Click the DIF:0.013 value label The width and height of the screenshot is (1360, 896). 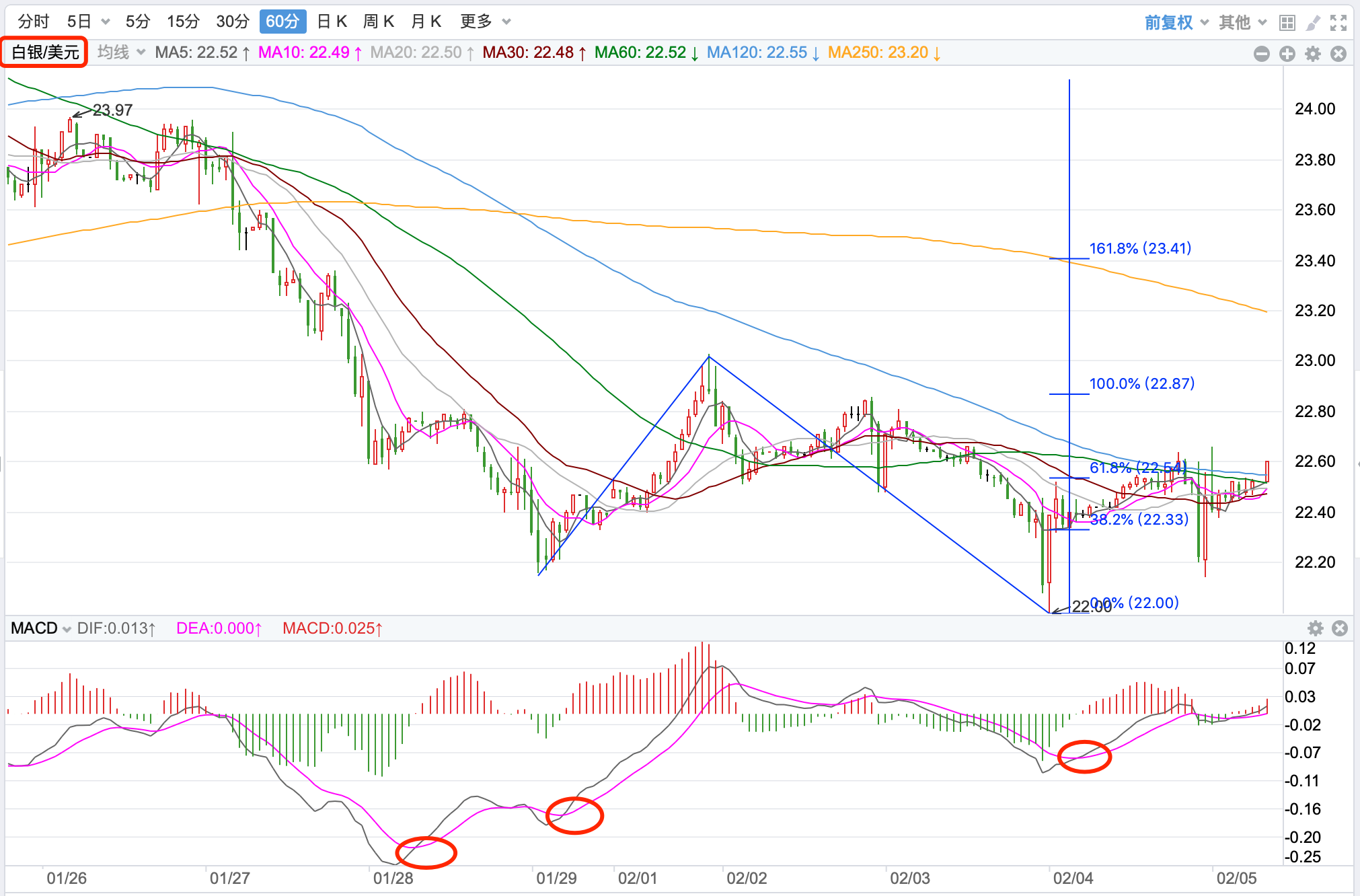click(116, 628)
